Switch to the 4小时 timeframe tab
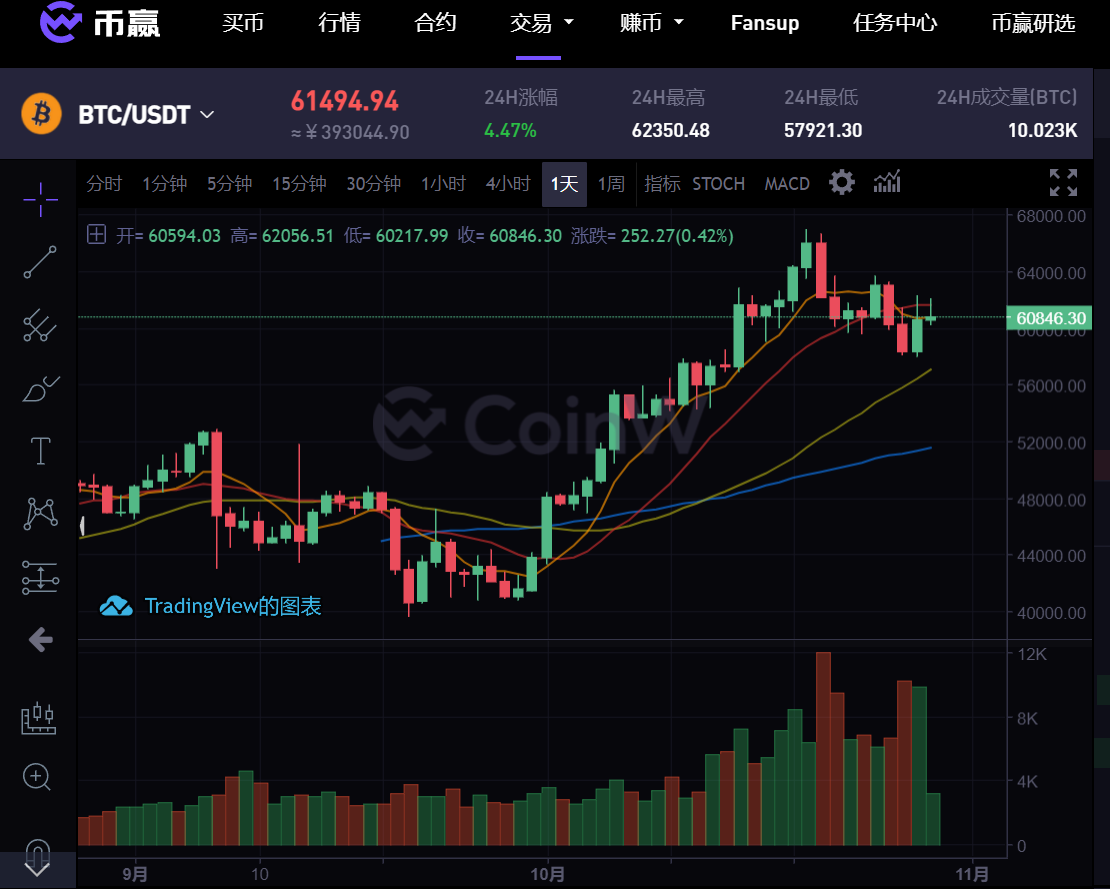This screenshot has width=1110, height=889. [x=508, y=184]
